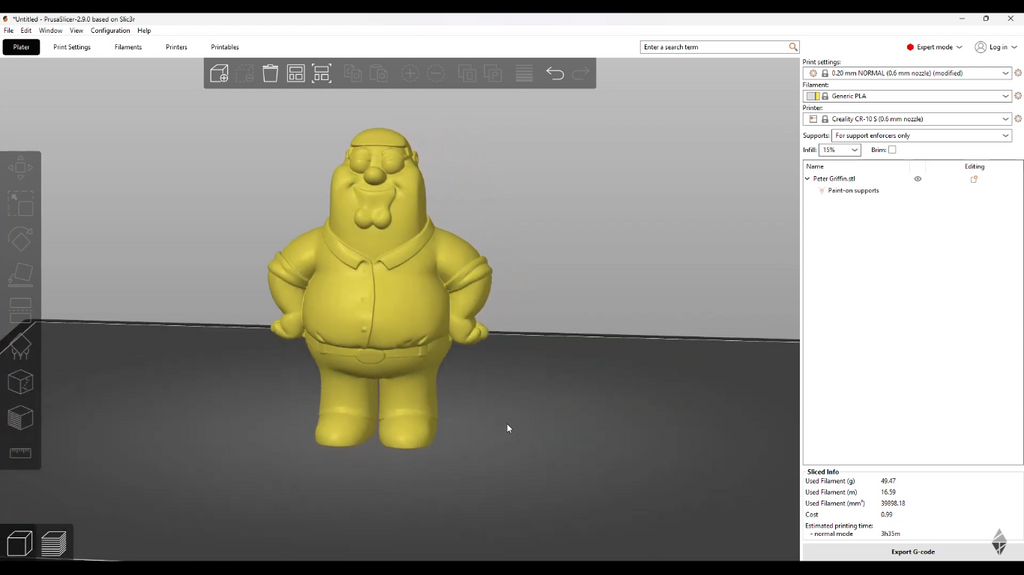Toggle the Brim checkbox
Image resolution: width=1024 pixels, height=575 pixels.
892,150
